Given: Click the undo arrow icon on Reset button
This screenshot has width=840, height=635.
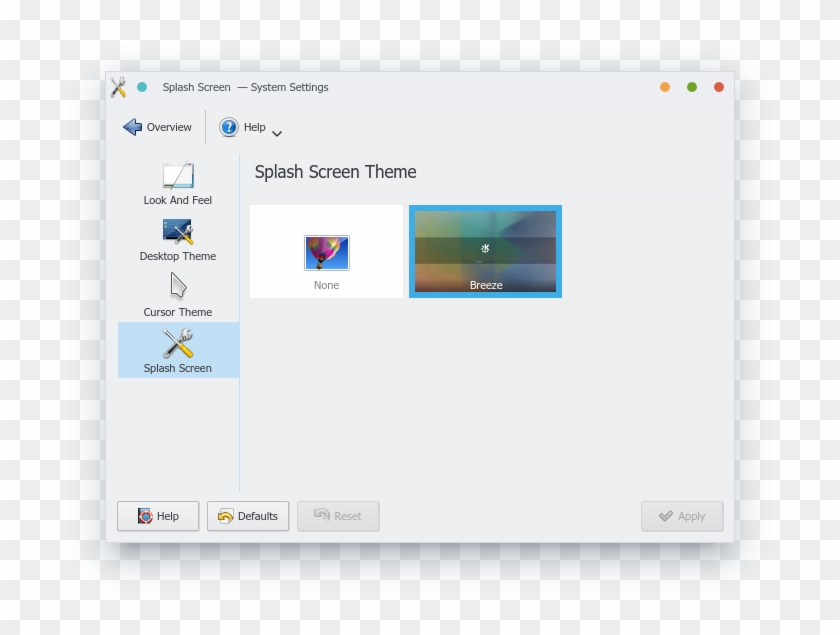Looking at the screenshot, I should [321, 516].
